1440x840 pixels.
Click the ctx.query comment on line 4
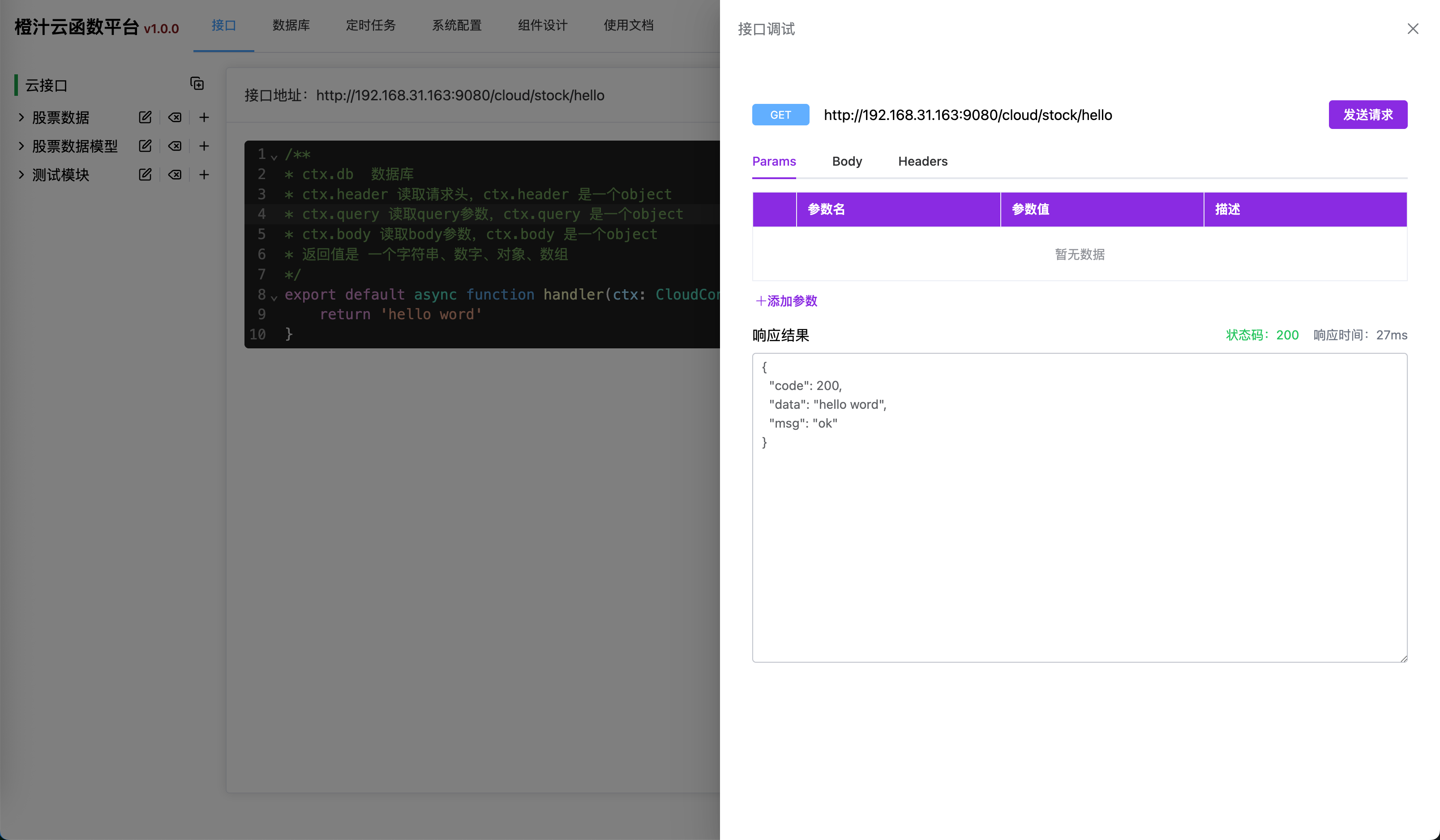484,214
